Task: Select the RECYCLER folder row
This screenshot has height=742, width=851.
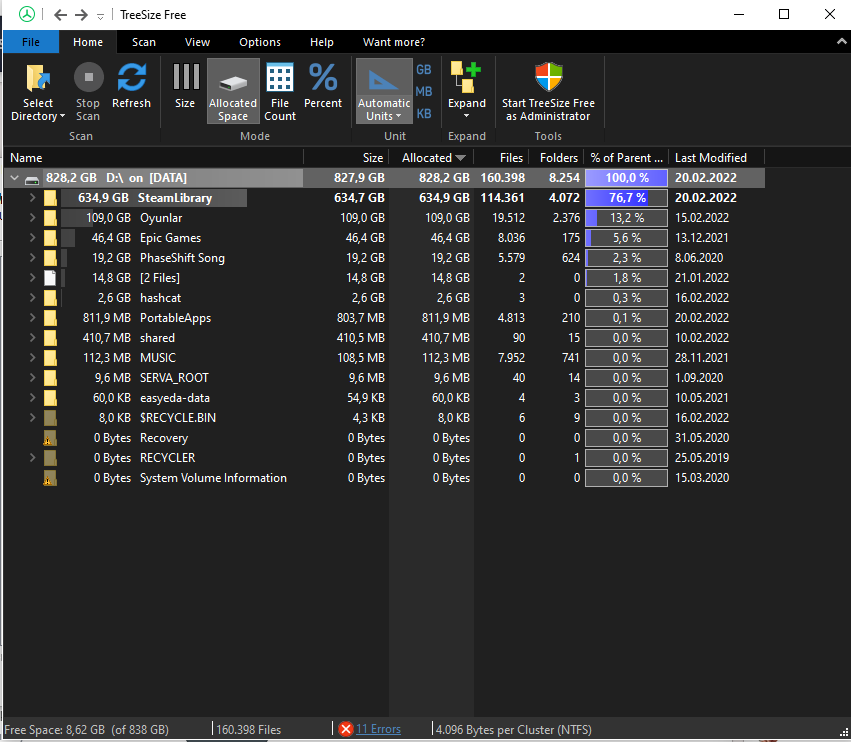Action: pos(385,458)
